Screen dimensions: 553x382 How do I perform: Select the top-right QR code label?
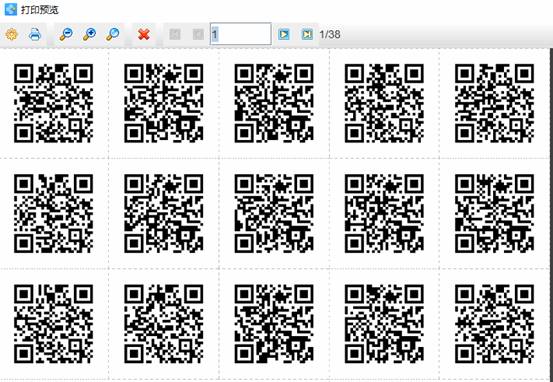pos(494,103)
